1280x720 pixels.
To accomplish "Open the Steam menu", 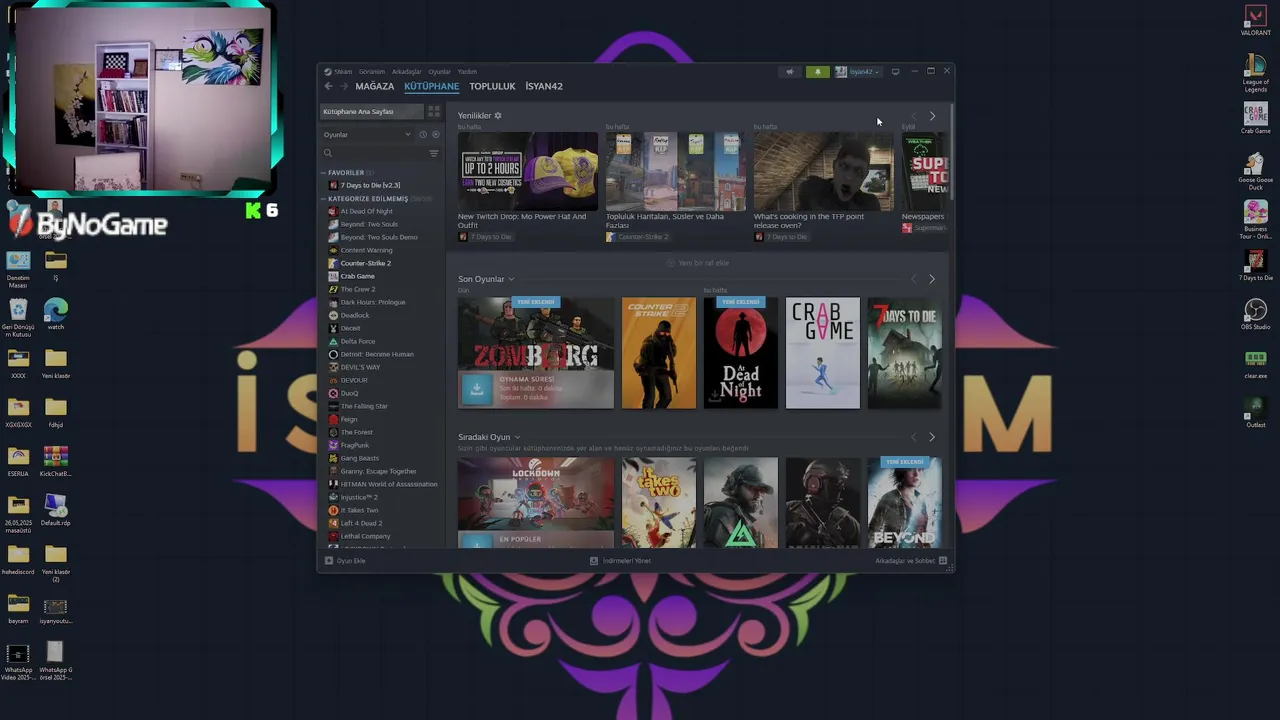I will click(343, 72).
